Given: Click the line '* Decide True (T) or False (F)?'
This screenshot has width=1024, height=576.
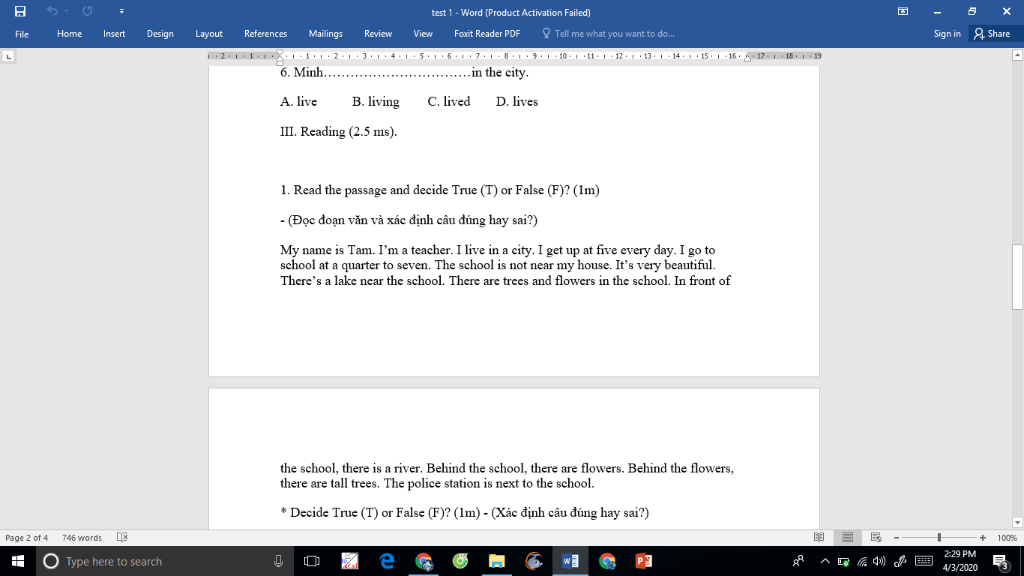Looking at the screenshot, I should click(x=366, y=513).
